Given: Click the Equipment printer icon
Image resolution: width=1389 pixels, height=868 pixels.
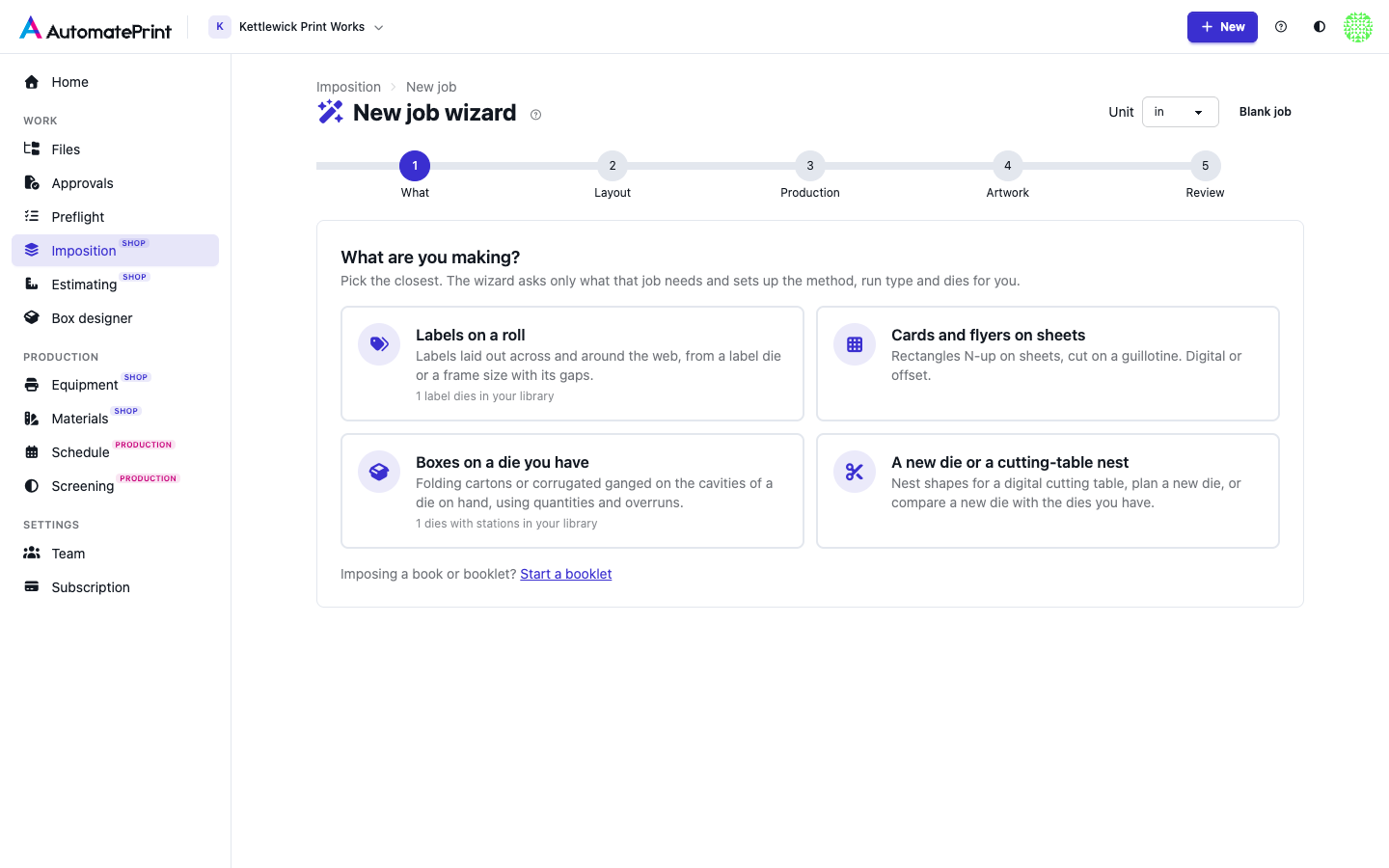Looking at the screenshot, I should [32, 384].
